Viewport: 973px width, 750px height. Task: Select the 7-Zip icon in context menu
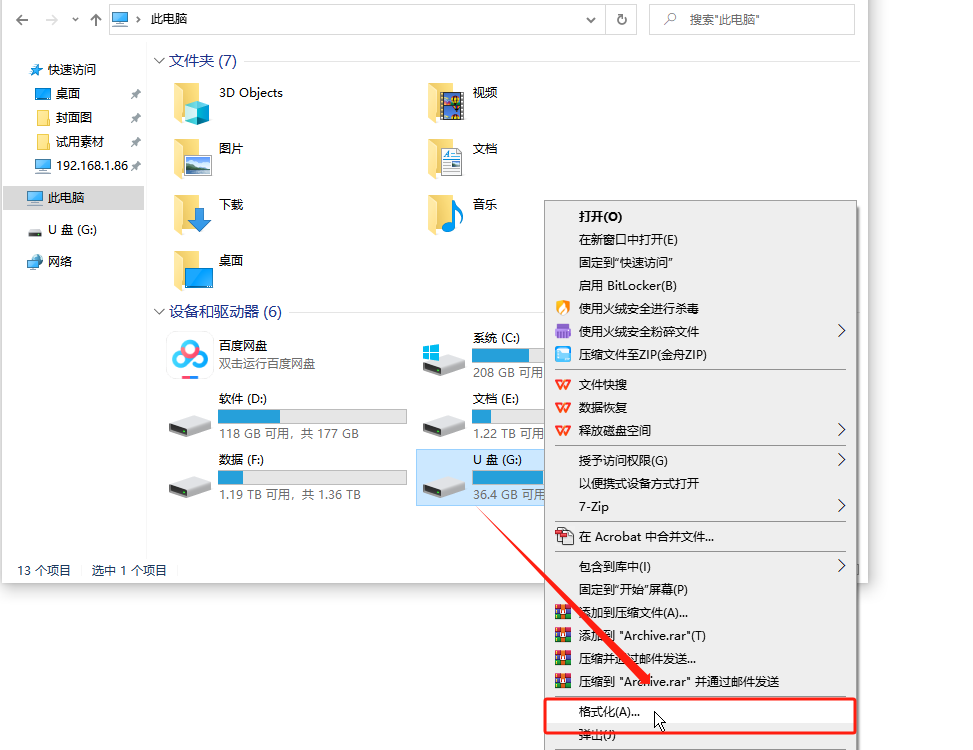(x=564, y=507)
